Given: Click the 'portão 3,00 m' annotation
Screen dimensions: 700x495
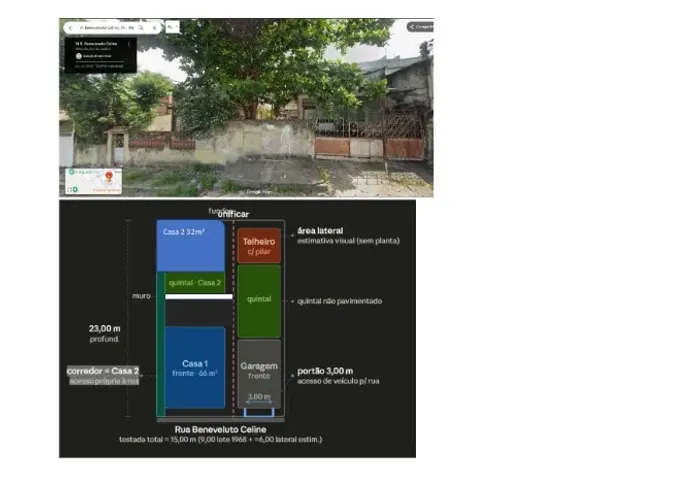Looking at the screenshot, I should [325, 371].
